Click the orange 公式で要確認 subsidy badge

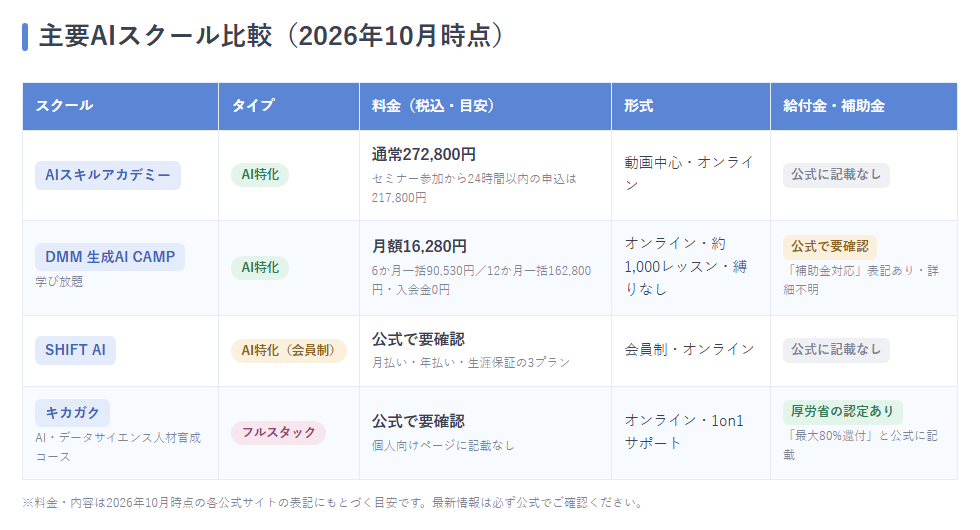(x=830, y=247)
